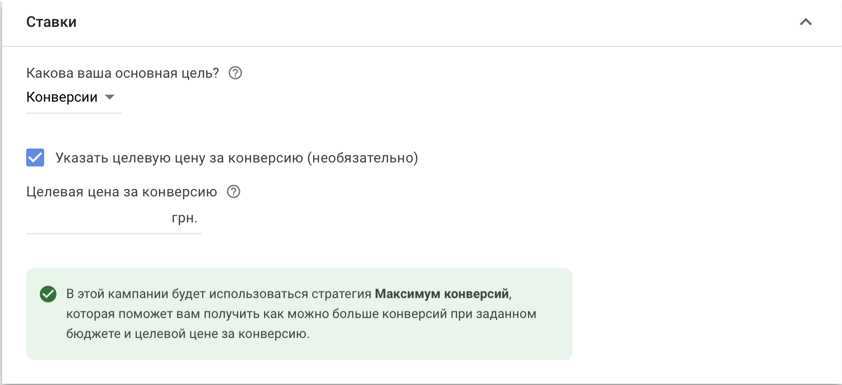Click notice line бюджете и целевой цене
This screenshot has width=842, height=385.
click(x=188, y=334)
